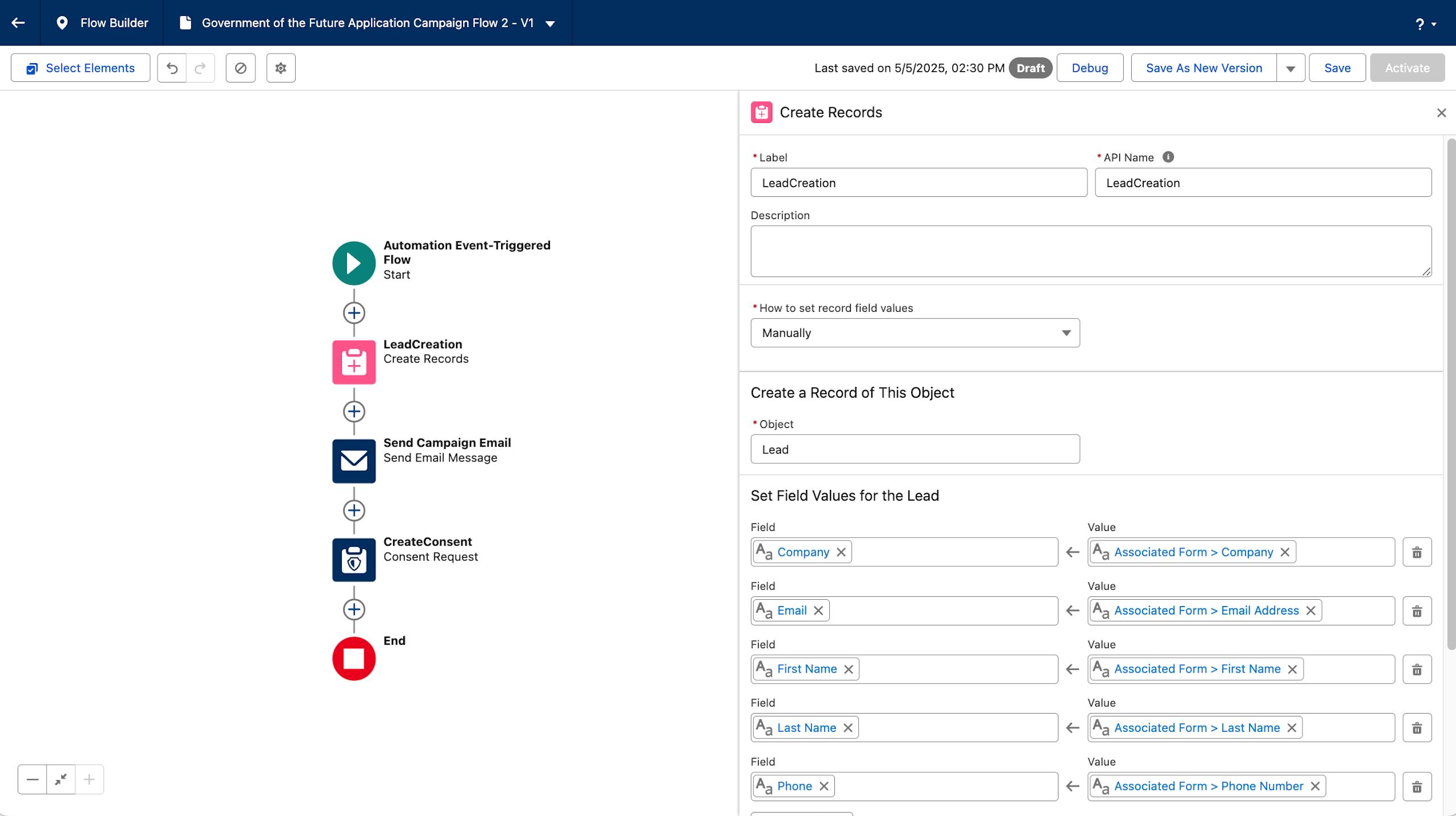Click the undo arrow in toolbar

pos(172,68)
